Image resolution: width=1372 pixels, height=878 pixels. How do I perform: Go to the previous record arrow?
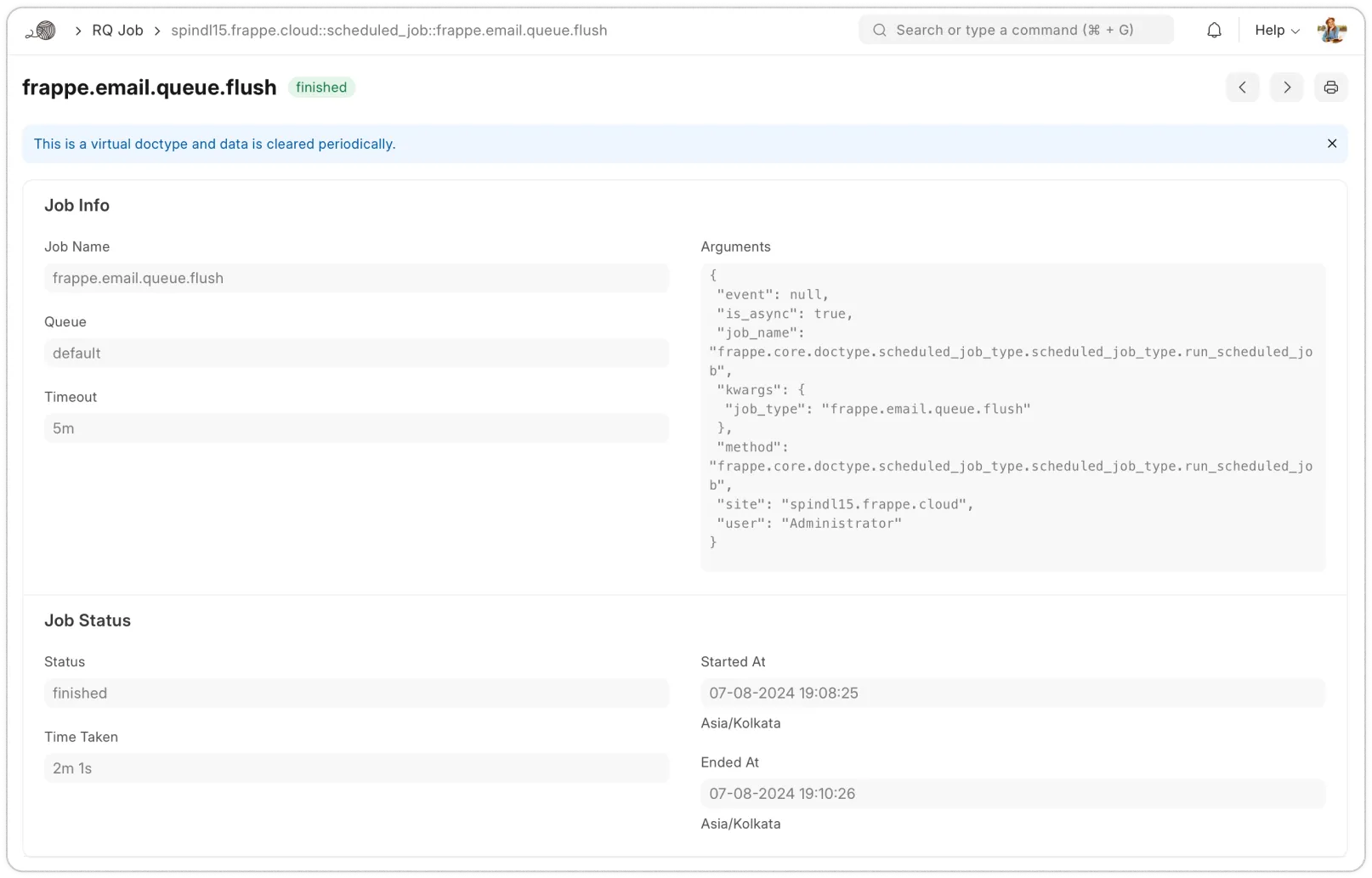(1243, 87)
